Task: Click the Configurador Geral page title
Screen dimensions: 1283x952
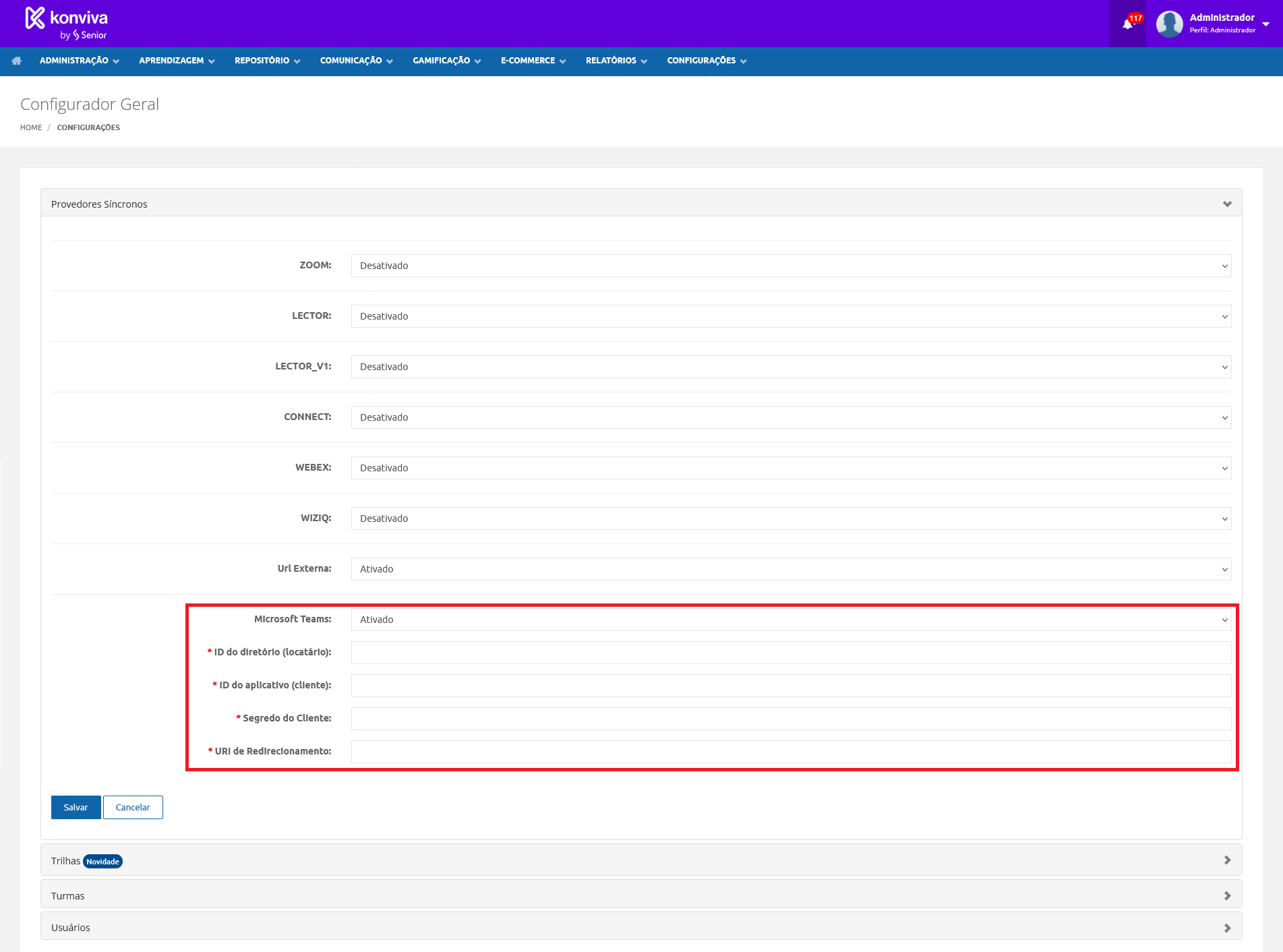Action: coord(90,105)
